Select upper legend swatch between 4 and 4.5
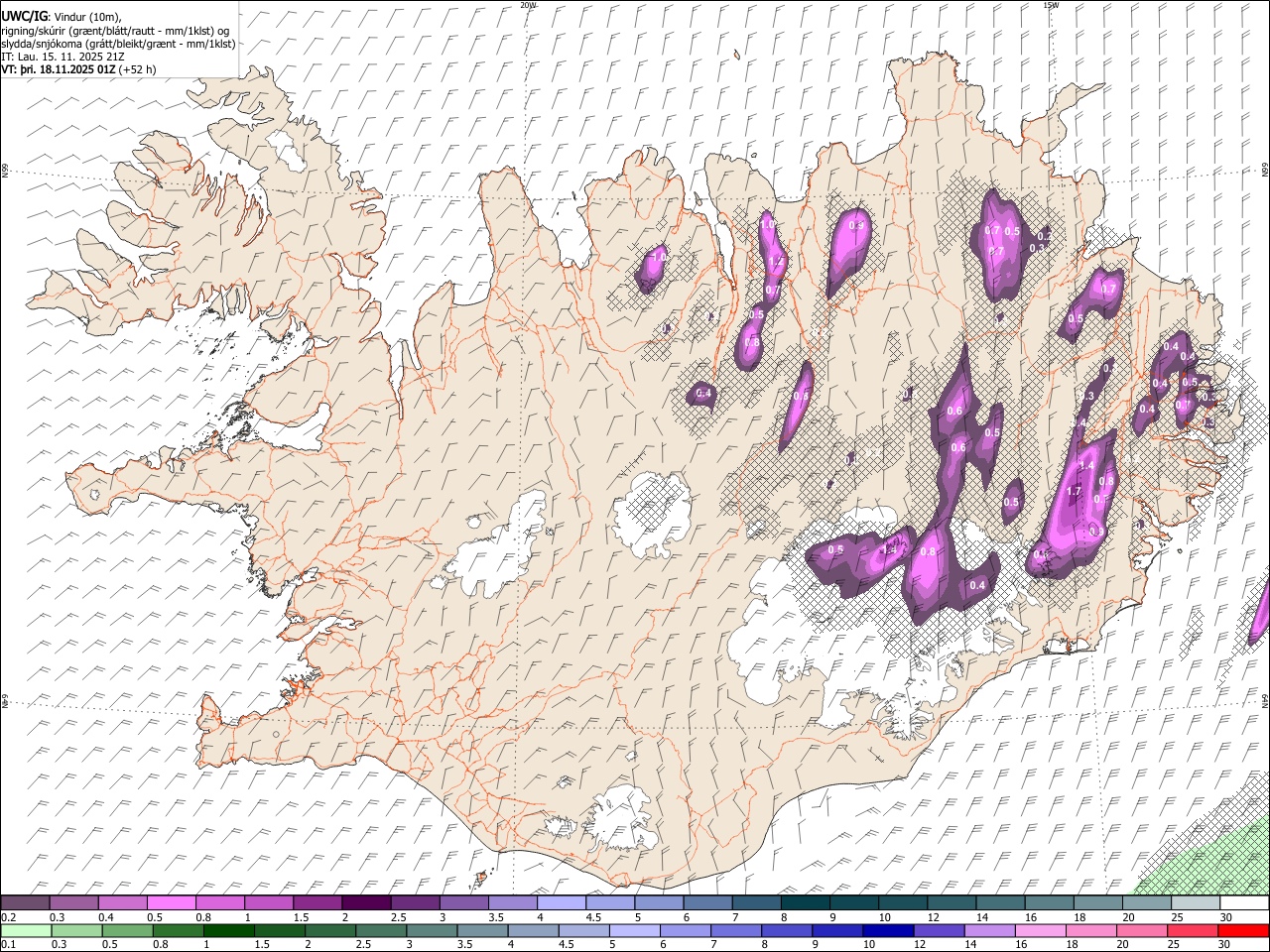1270x952 pixels. (562, 902)
